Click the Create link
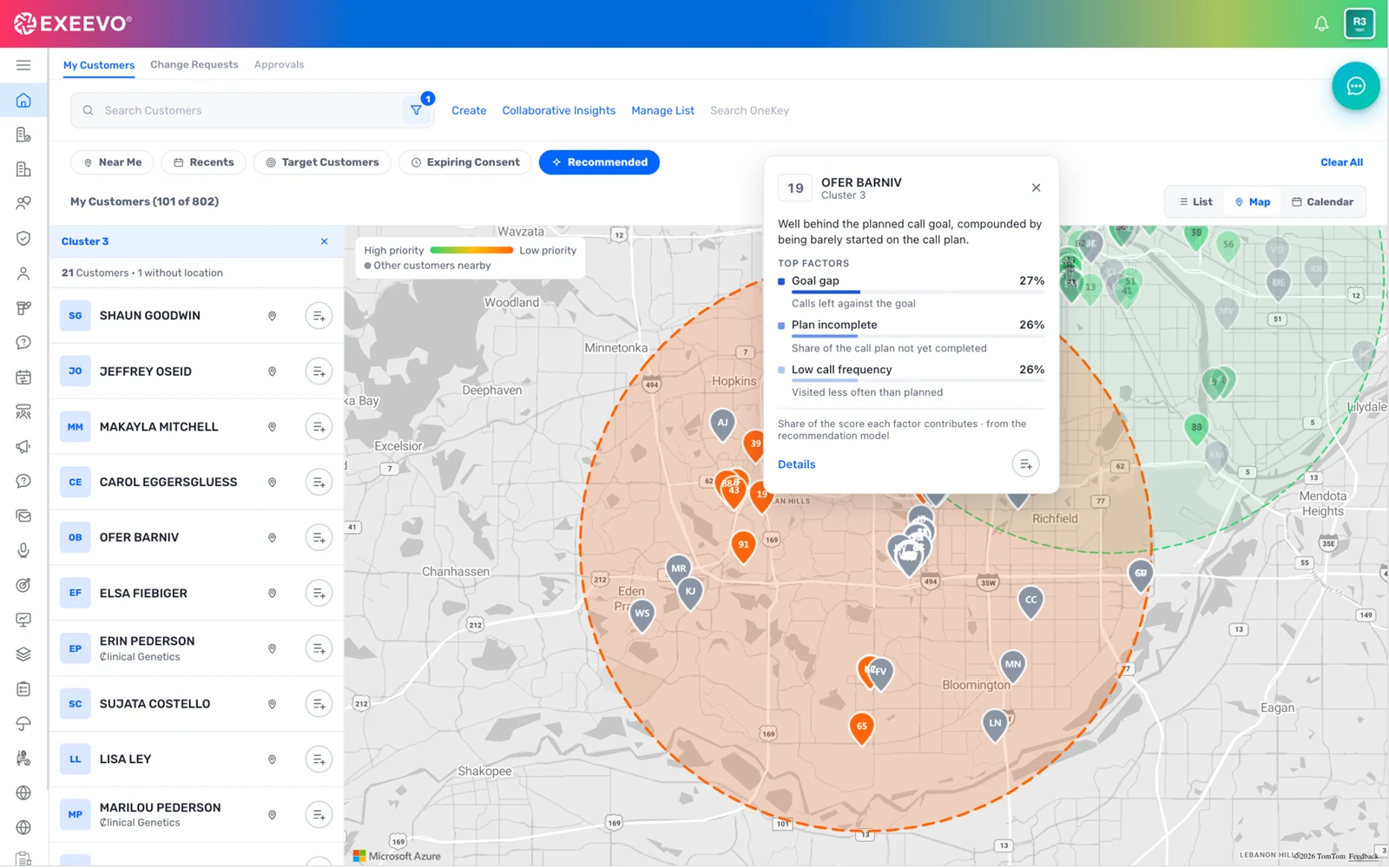 point(469,110)
